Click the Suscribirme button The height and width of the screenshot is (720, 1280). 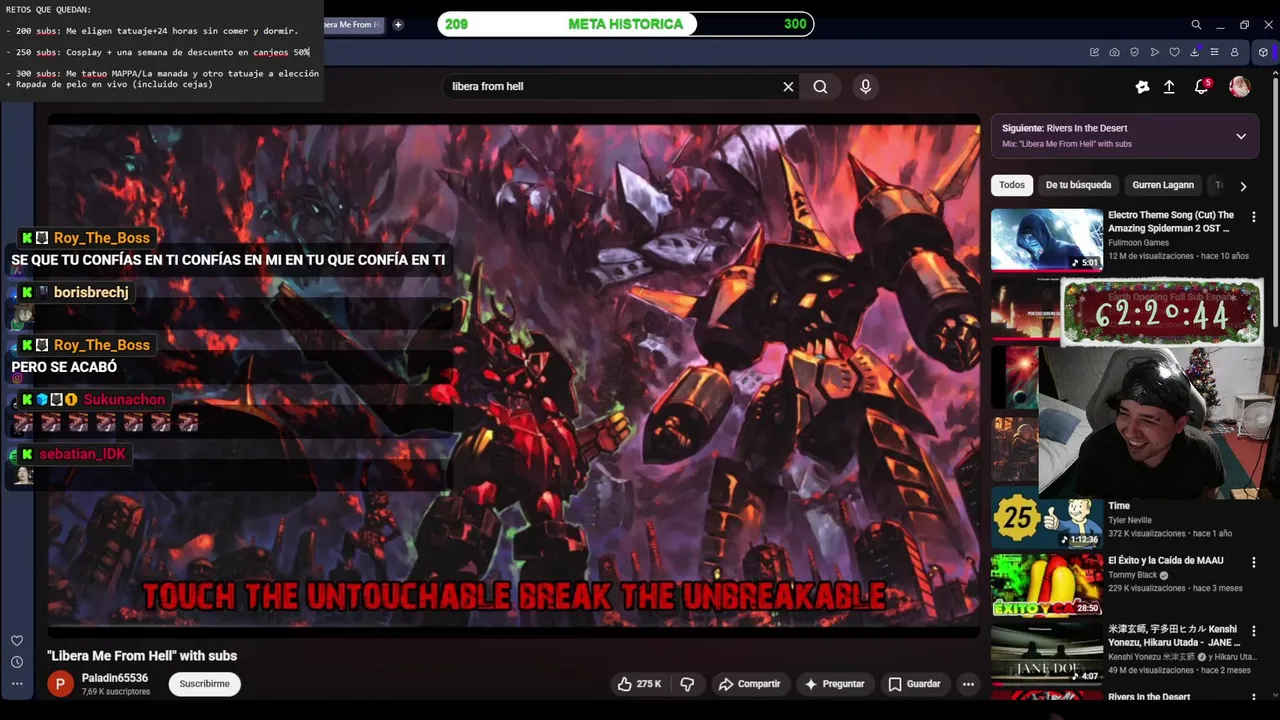click(x=204, y=684)
